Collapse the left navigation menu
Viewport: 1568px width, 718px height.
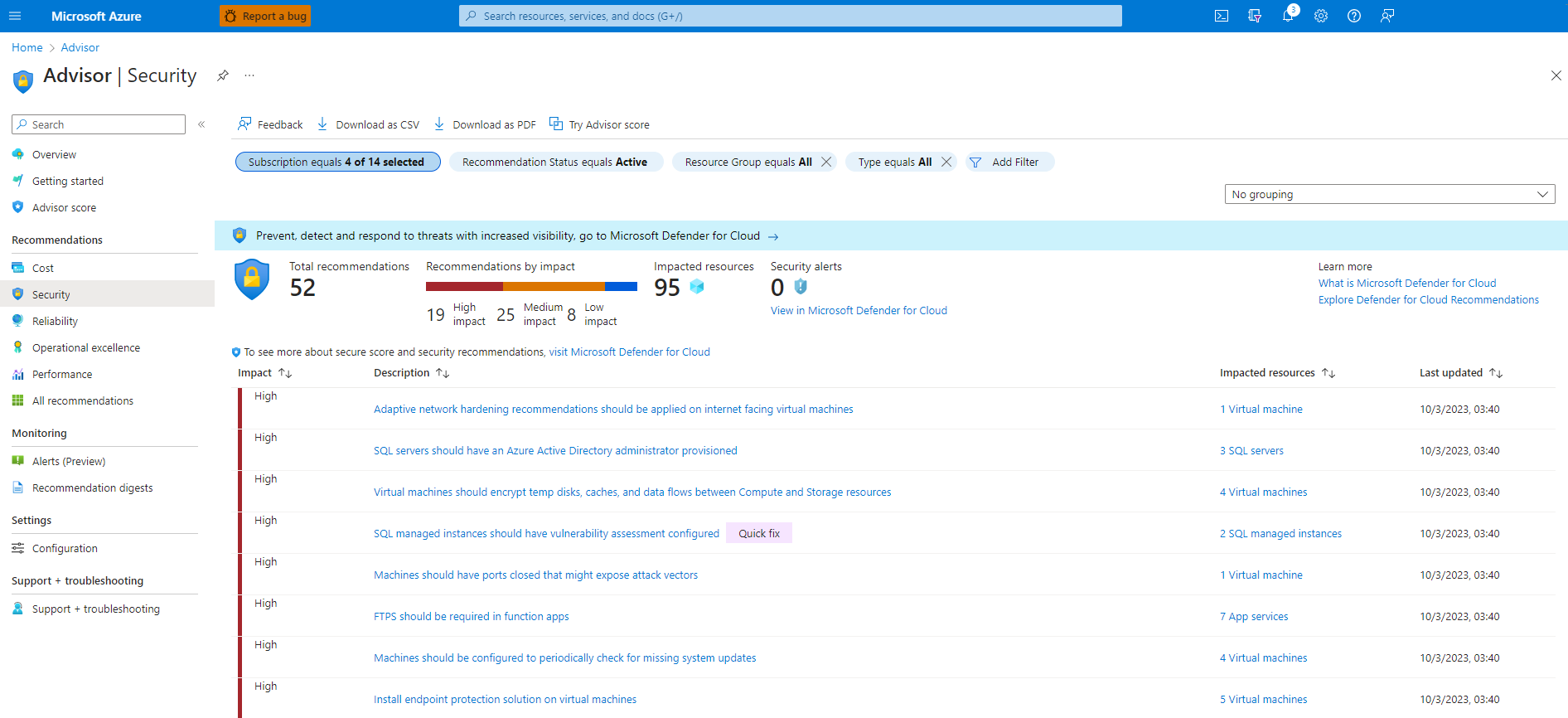tap(201, 124)
